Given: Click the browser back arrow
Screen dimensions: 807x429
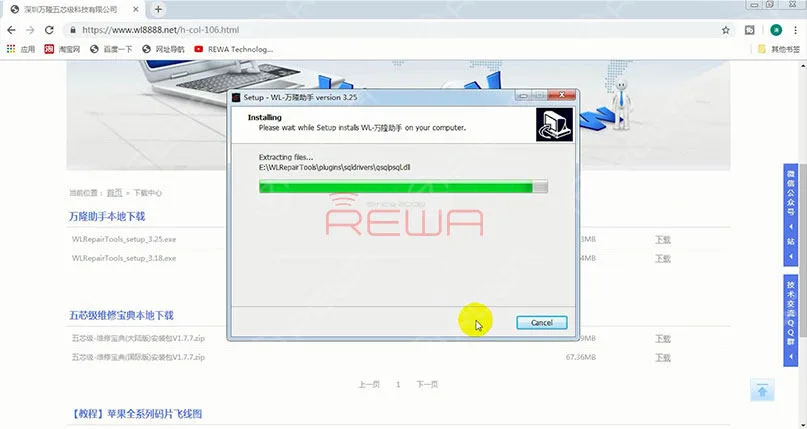Looking at the screenshot, I should point(11,30).
